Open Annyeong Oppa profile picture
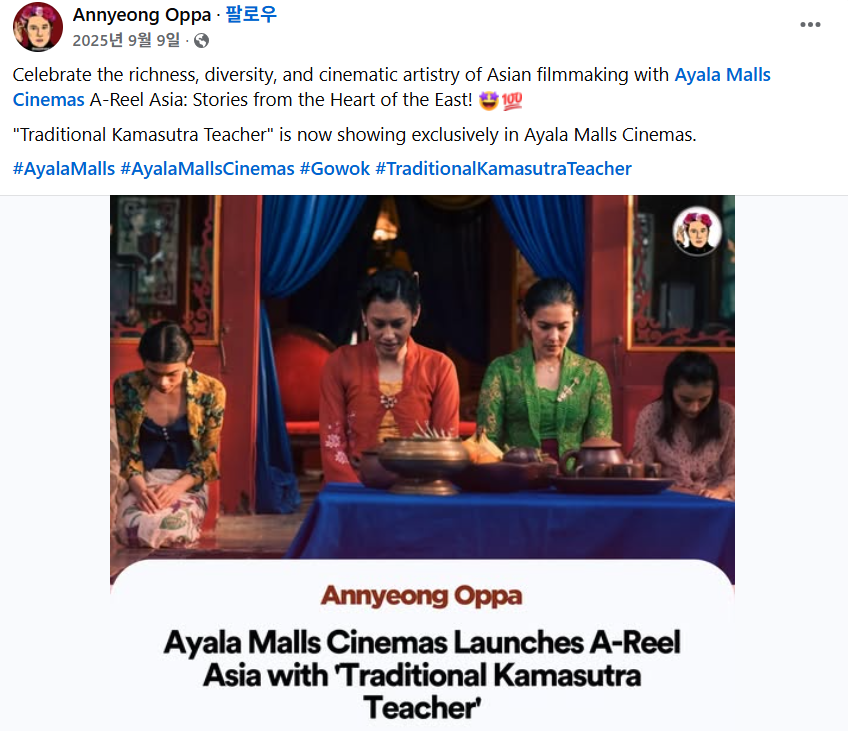The width and height of the screenshot is (848, 731). pyautogui.click(x=38, y=27)
